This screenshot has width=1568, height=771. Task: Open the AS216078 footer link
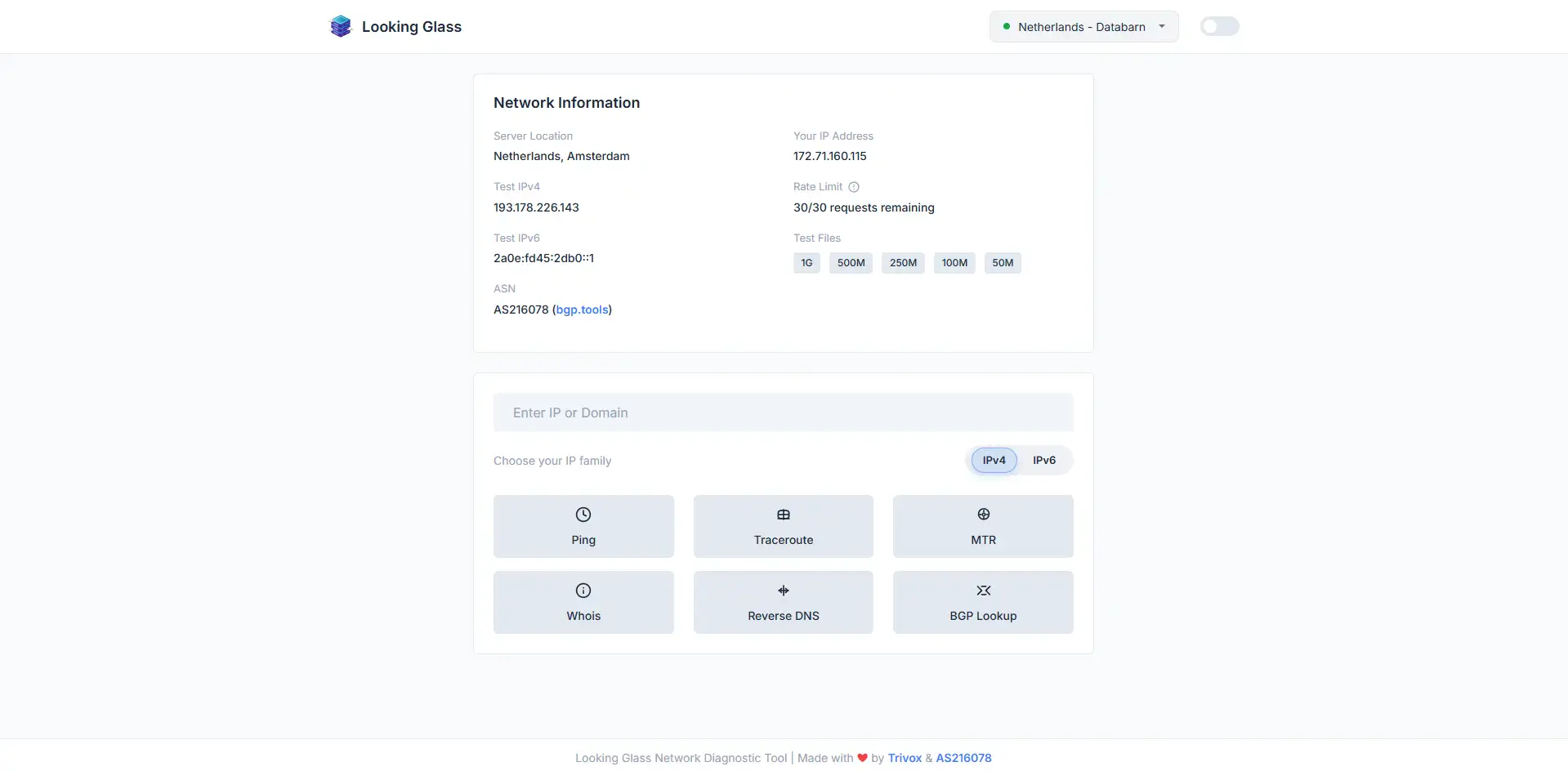pos(963,758)
